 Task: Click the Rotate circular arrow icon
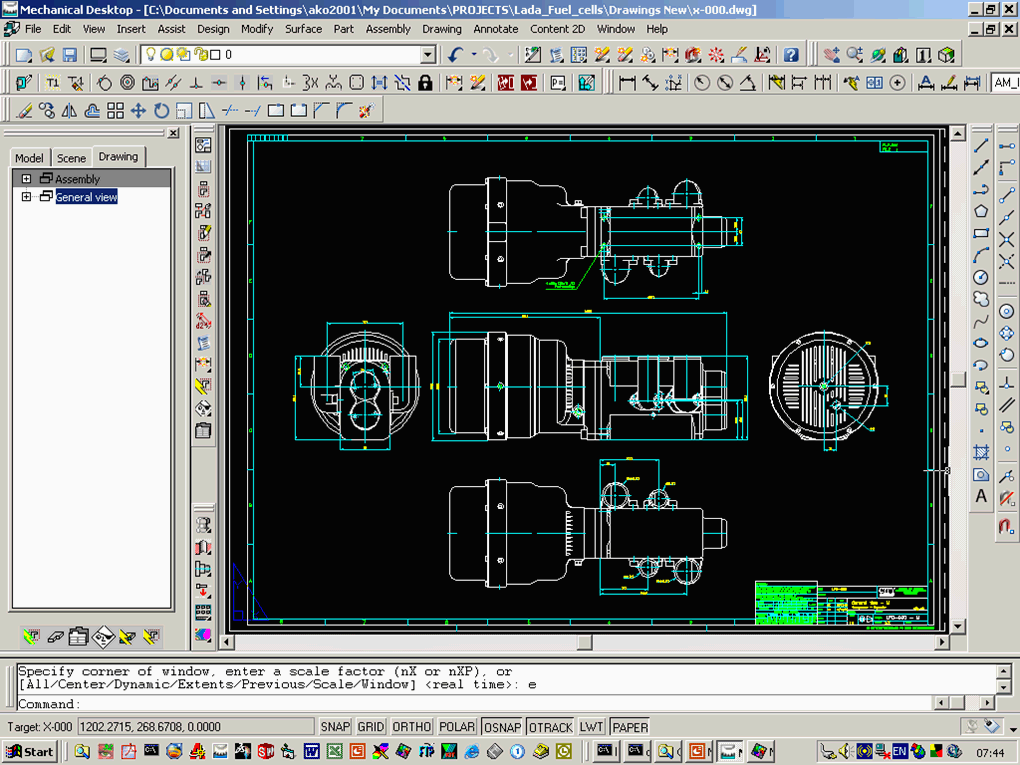[161, 111]
